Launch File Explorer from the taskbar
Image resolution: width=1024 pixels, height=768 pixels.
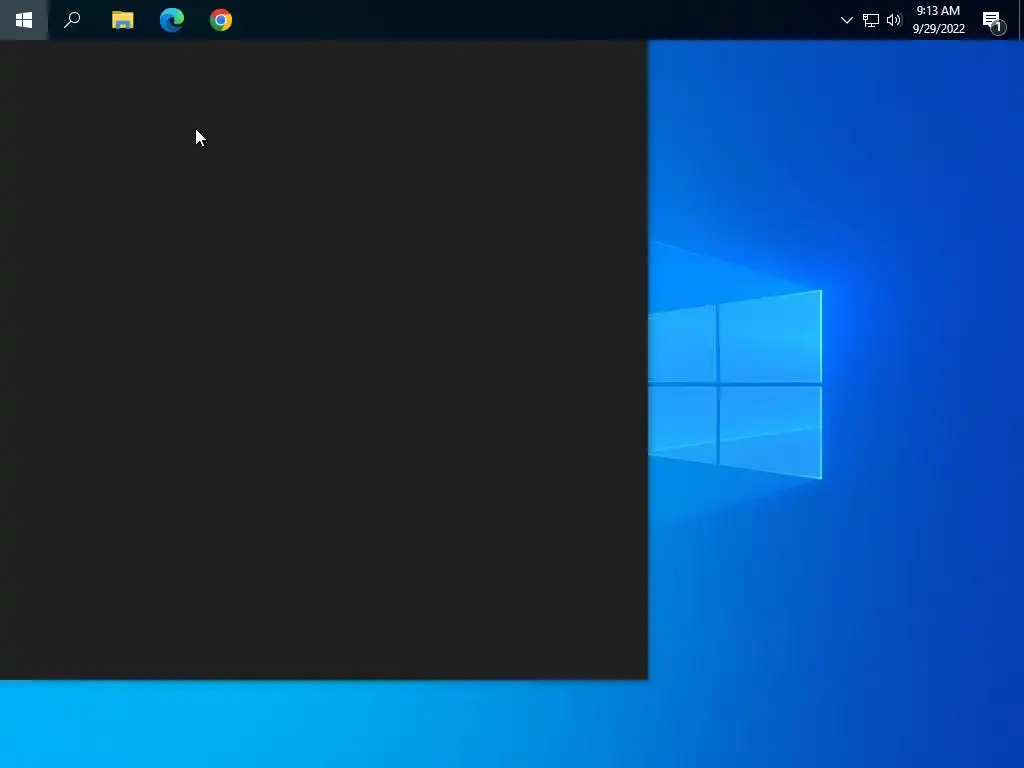[122, 20]
